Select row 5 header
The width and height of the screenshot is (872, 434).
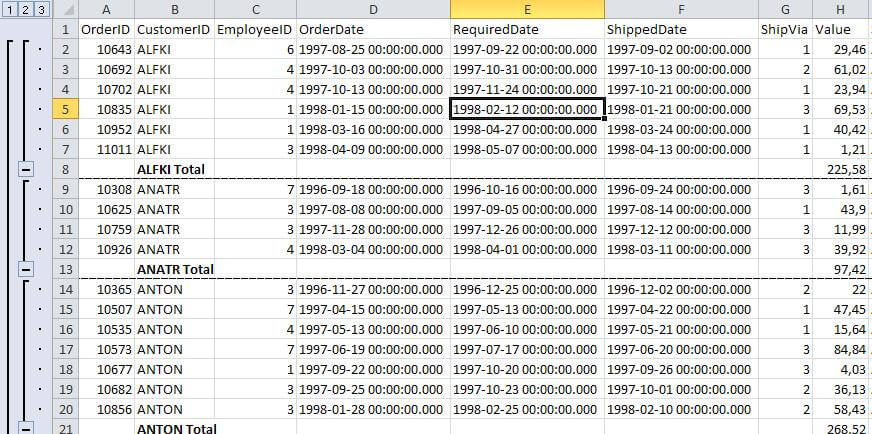pos(66,110)
